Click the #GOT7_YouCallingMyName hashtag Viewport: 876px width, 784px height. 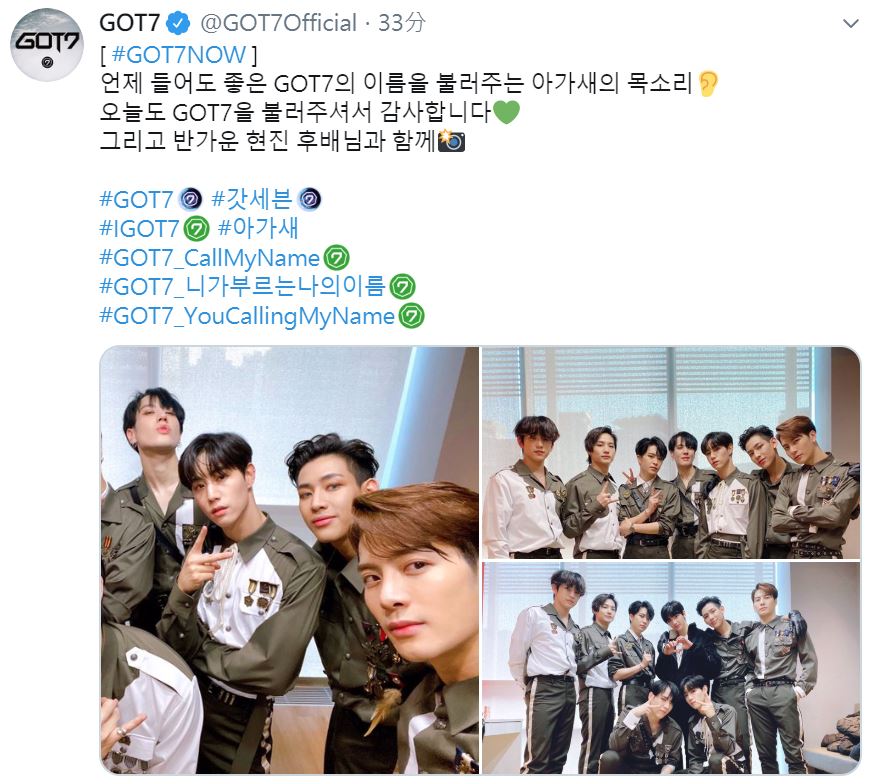[247, 316]
